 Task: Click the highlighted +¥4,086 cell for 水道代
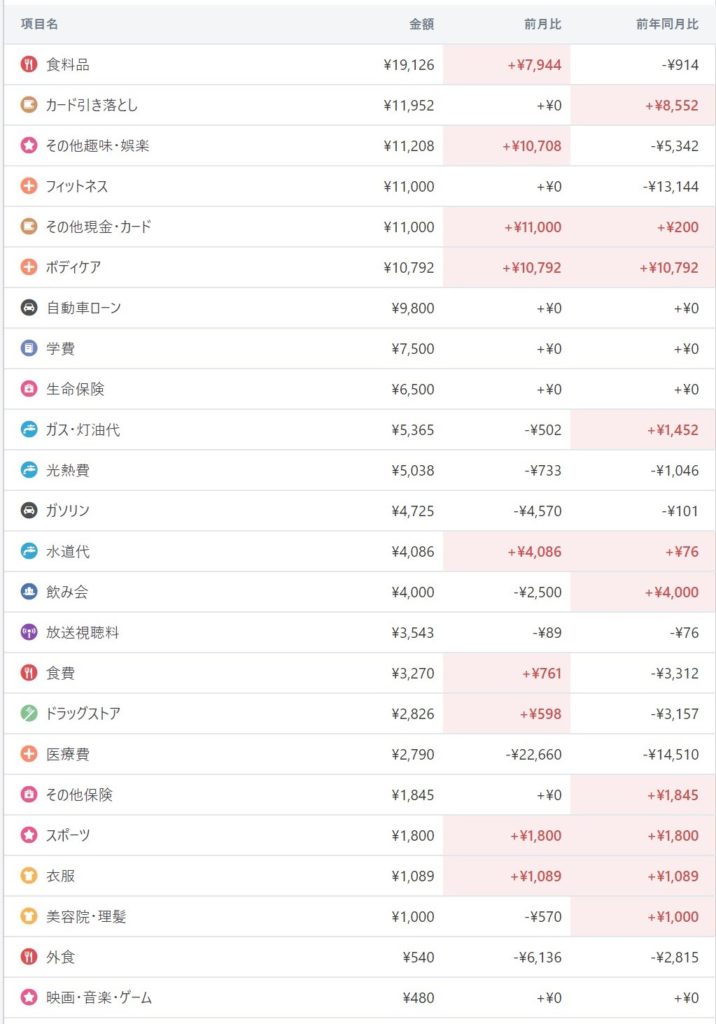tap(535, 552)
